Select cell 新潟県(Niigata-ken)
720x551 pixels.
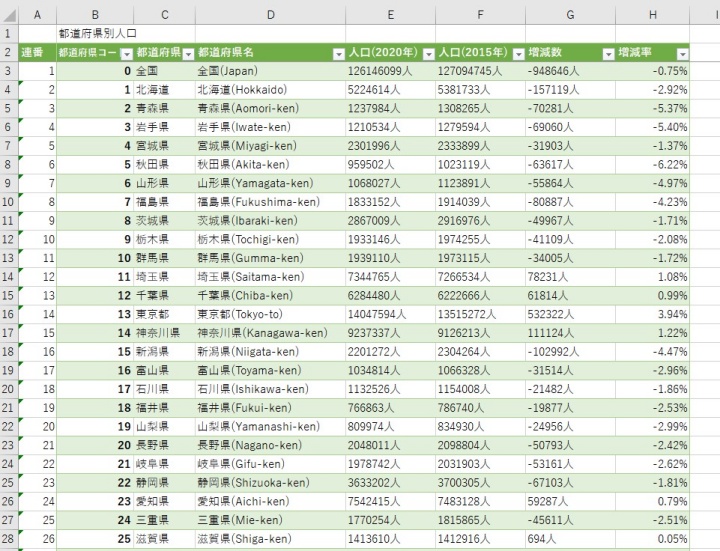click(x=270, y=352)
